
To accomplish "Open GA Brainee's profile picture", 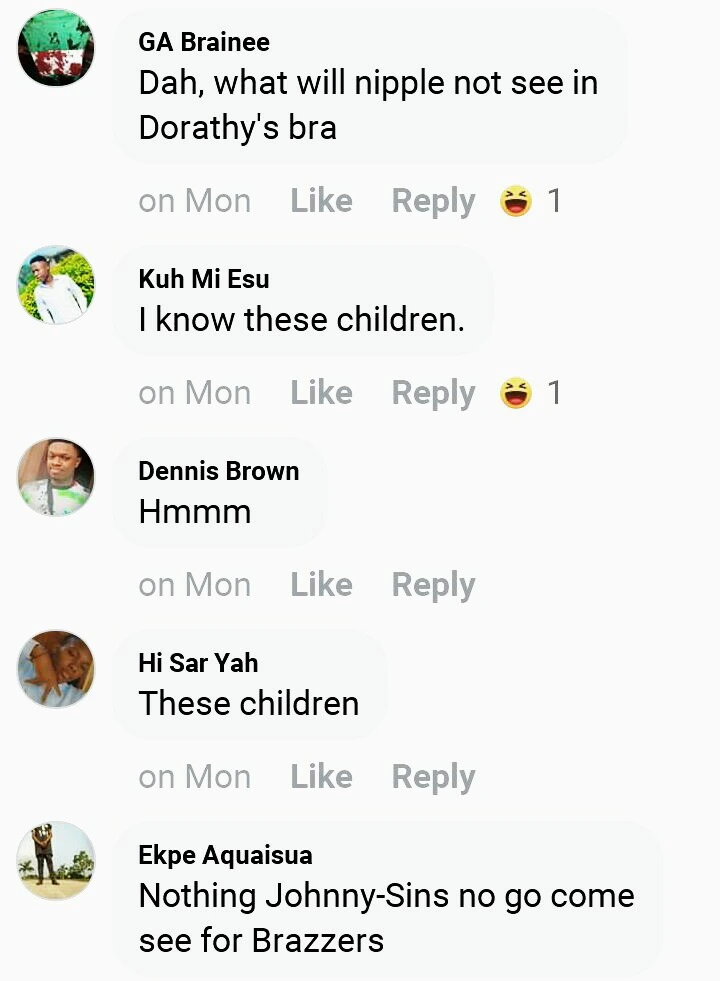I will tap(56, 48).
